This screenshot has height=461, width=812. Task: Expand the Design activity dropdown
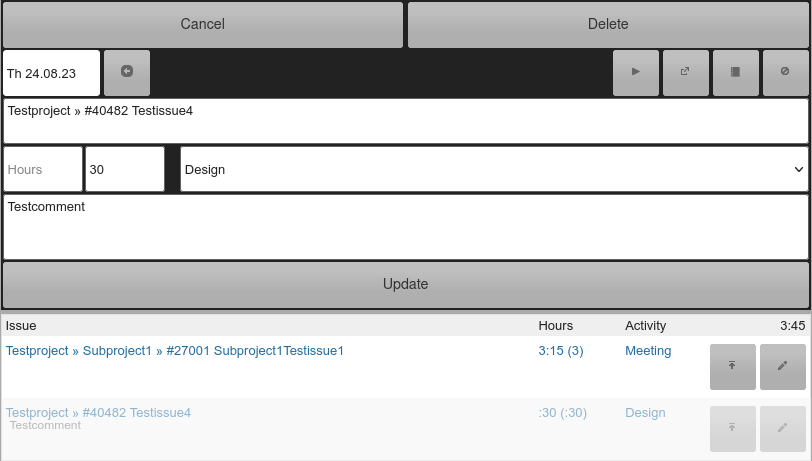[494, 169]
